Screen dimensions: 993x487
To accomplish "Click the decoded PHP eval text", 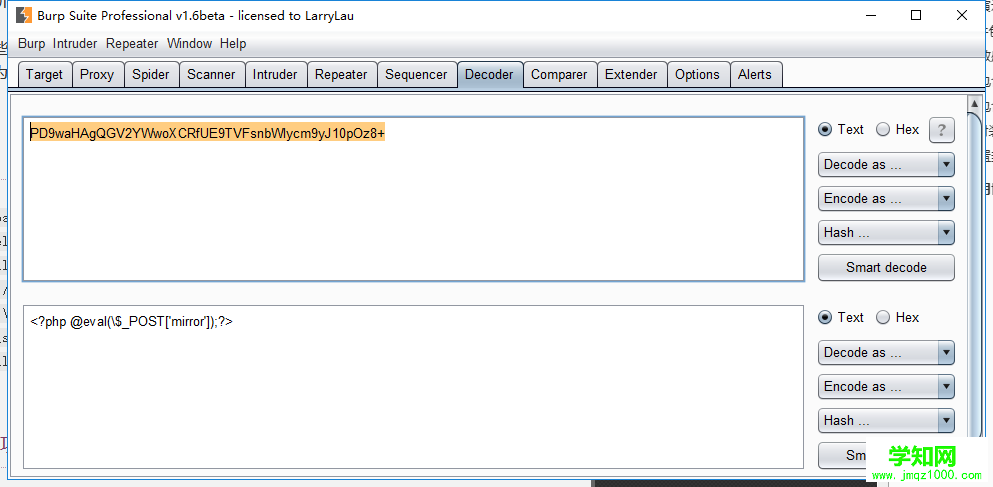I will [132, 322].
